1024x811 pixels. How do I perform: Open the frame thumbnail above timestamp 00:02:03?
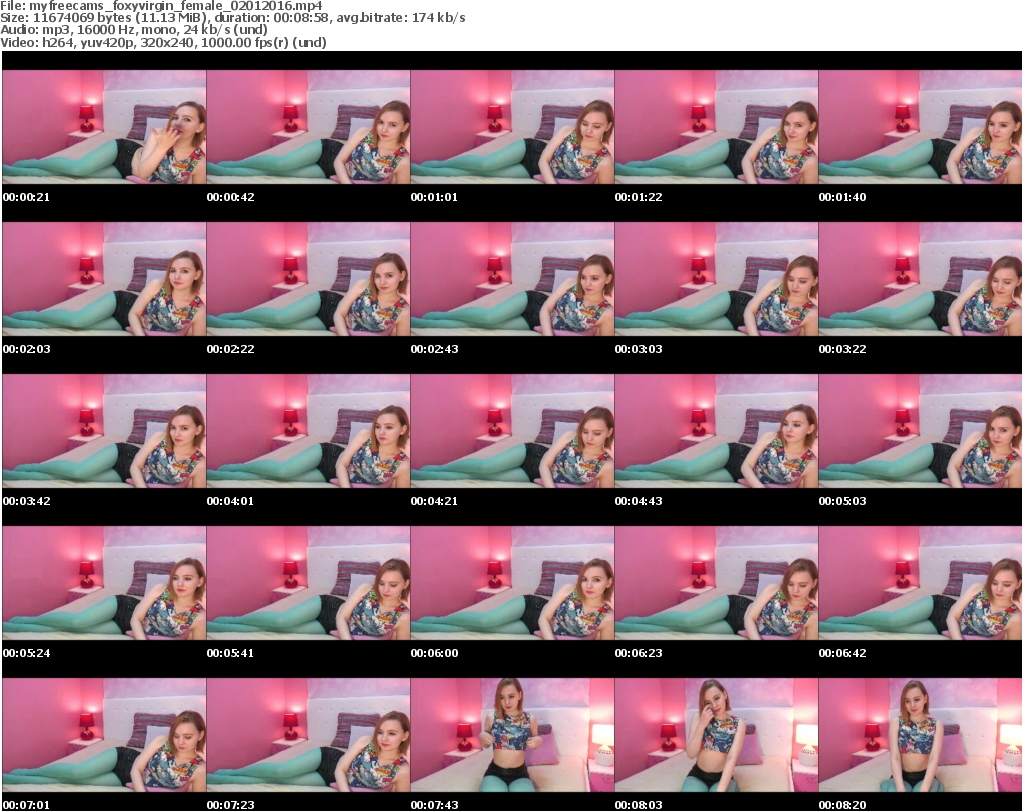tap(104, 279)
